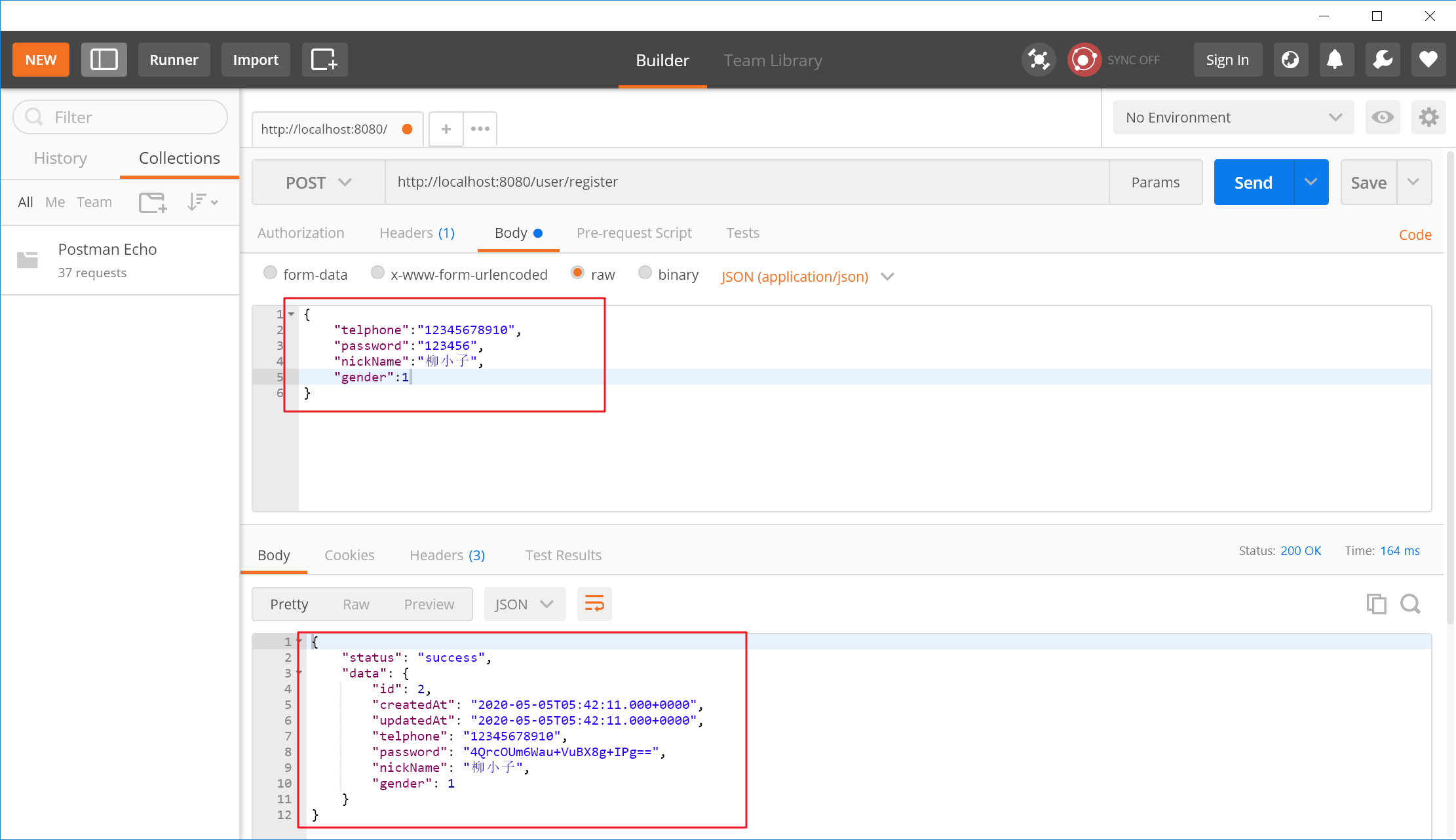Click the wrench/settings tool icon
This screenshot has height=840, width=1456.
(x=1382, y=59)
